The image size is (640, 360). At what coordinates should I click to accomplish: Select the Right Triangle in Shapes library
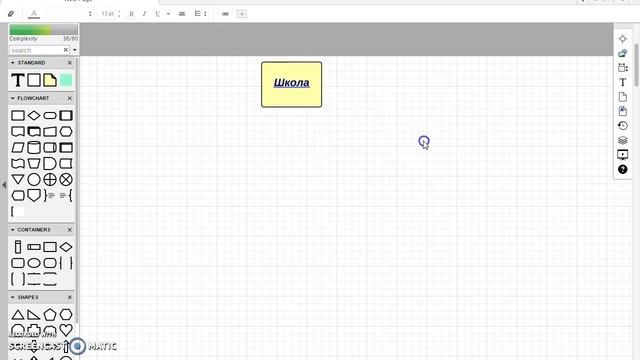[x=34, y=315]
